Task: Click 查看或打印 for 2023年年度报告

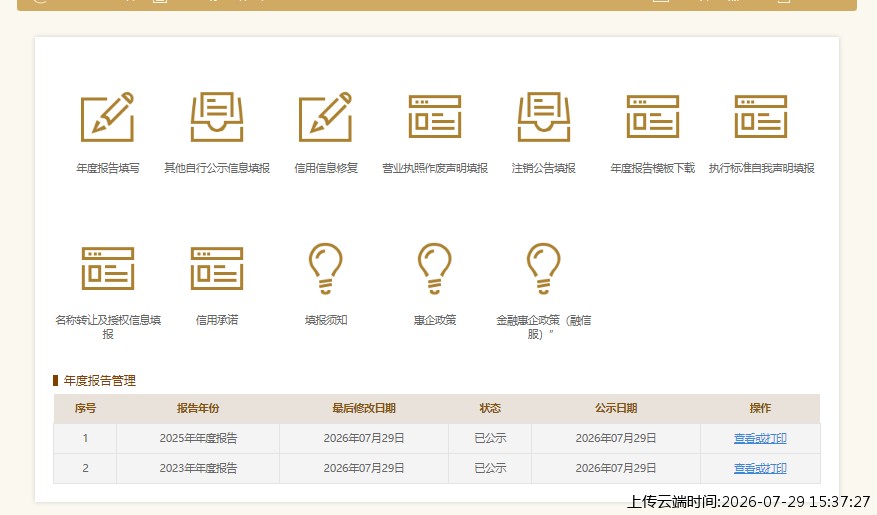Action: tap(760, 469)
